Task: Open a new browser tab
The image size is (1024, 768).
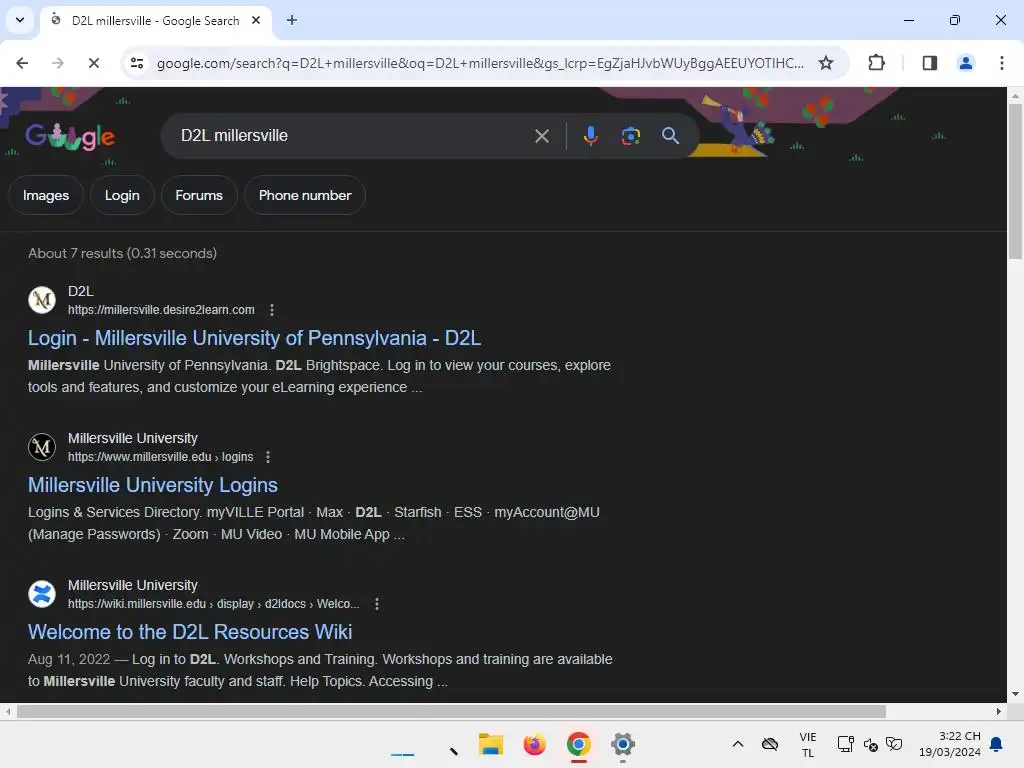Action: point(292,20)
